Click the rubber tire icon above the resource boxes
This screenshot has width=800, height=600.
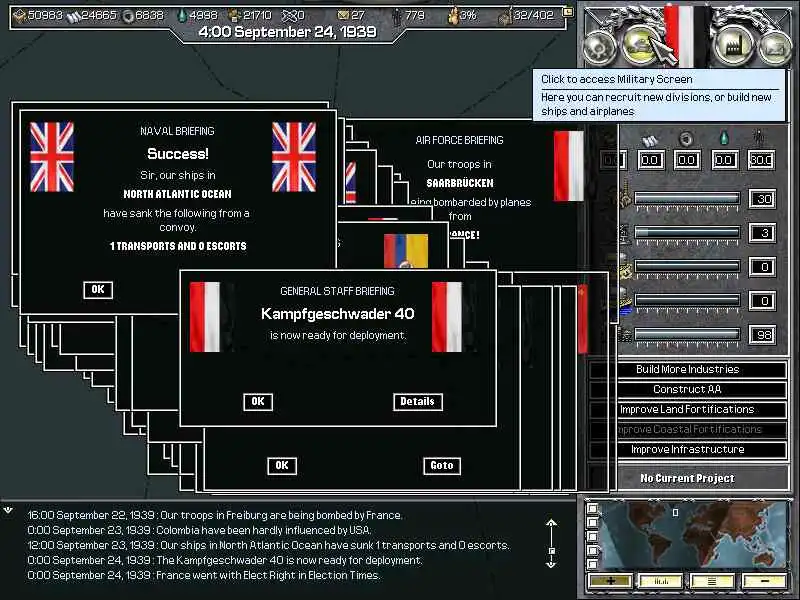[687, 139]
